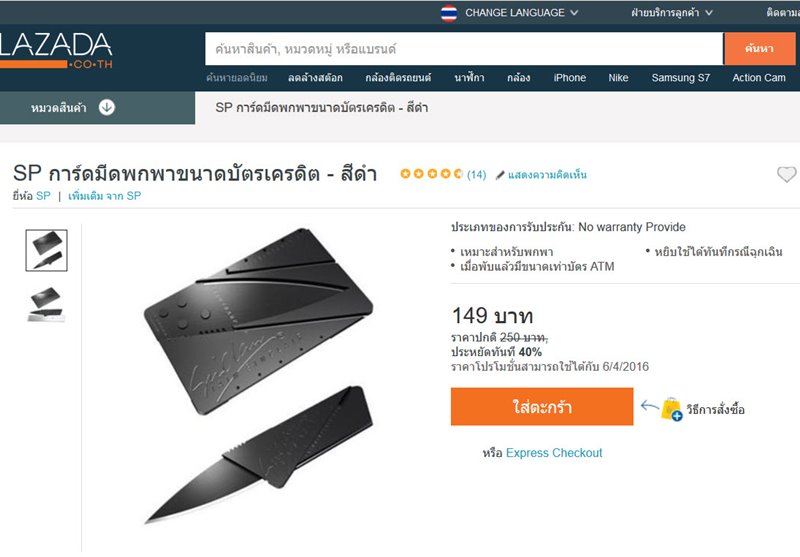
Task: Click the product search input field
Action: click(464, 49)
